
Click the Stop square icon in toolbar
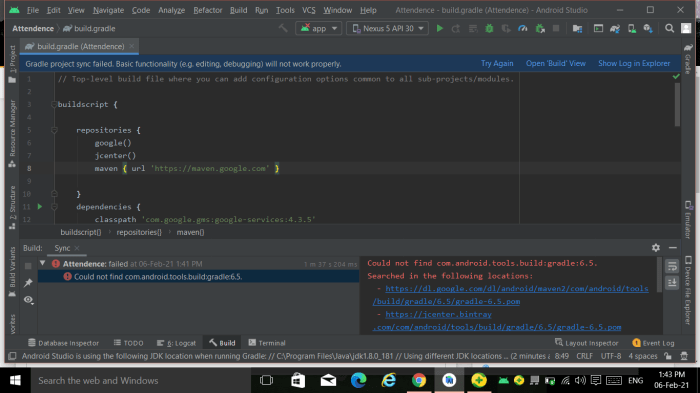click(x=556, y=28)
